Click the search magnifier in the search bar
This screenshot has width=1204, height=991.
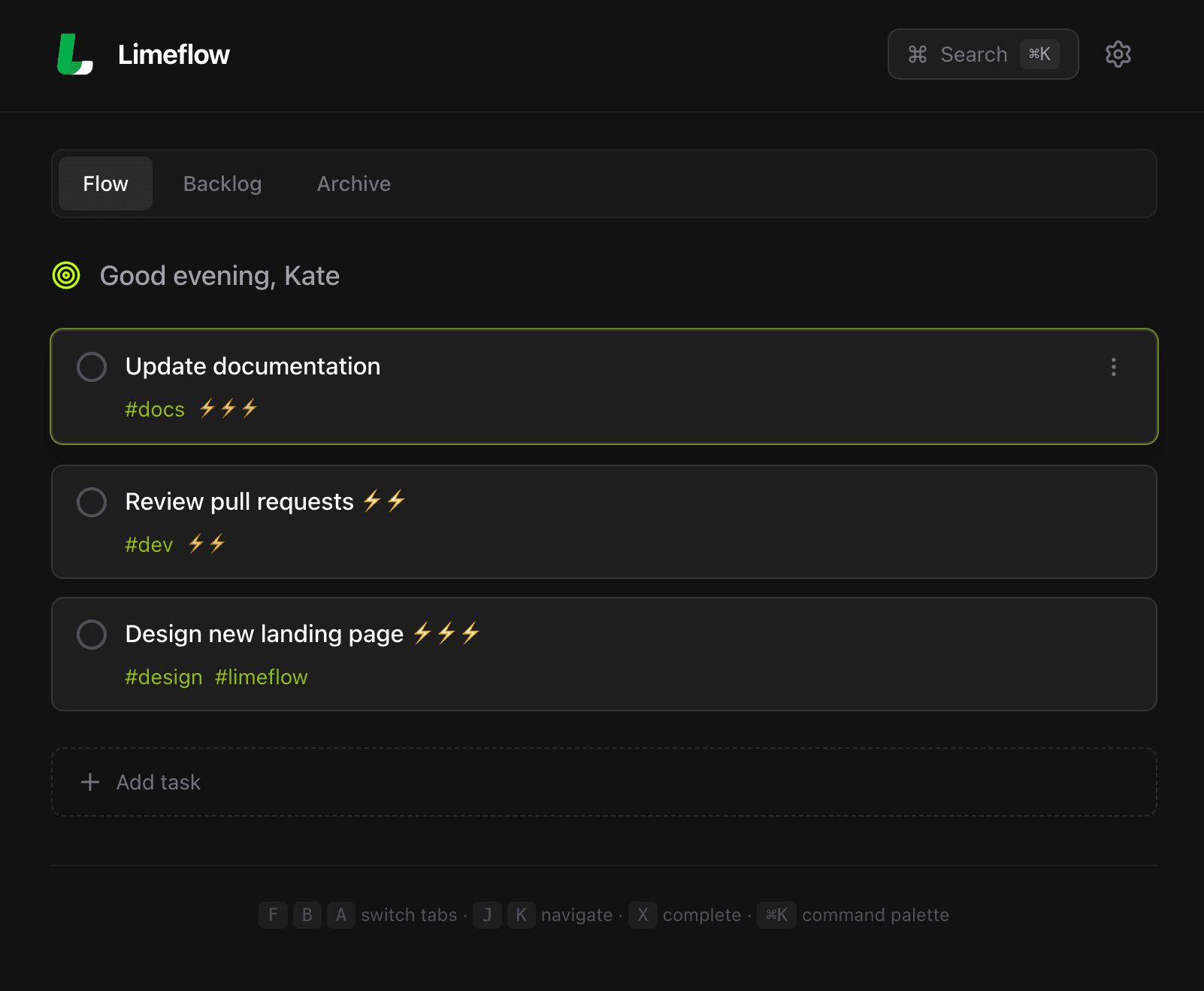917,53
